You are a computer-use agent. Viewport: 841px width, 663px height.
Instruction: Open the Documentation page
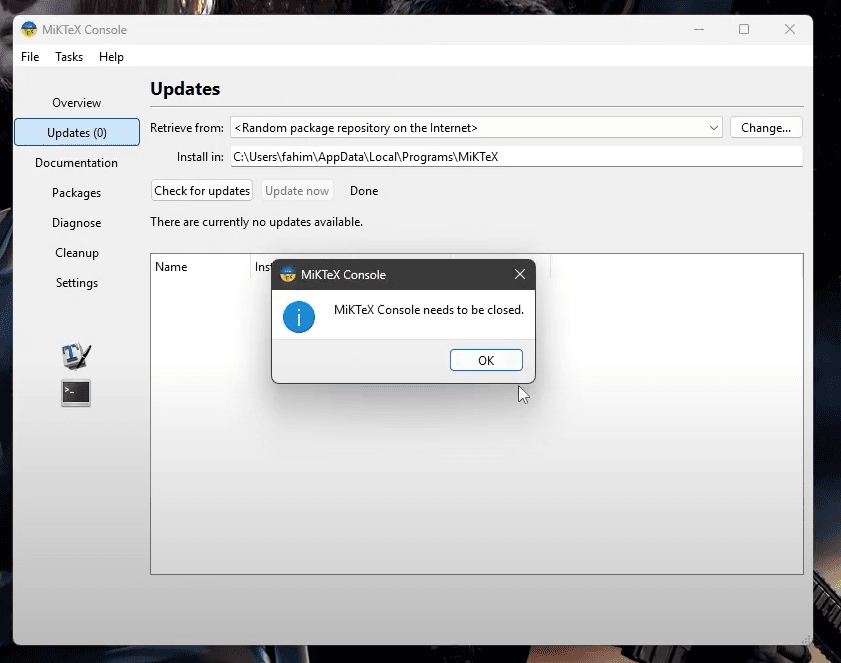(x=77, y=163)
